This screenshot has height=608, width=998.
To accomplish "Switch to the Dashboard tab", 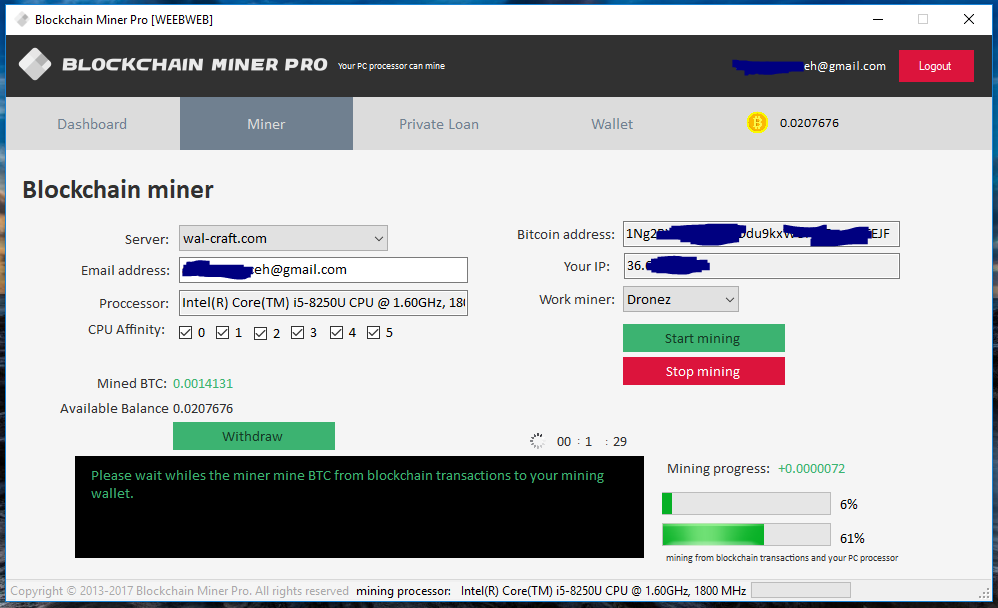I will (x=92, y=124).
